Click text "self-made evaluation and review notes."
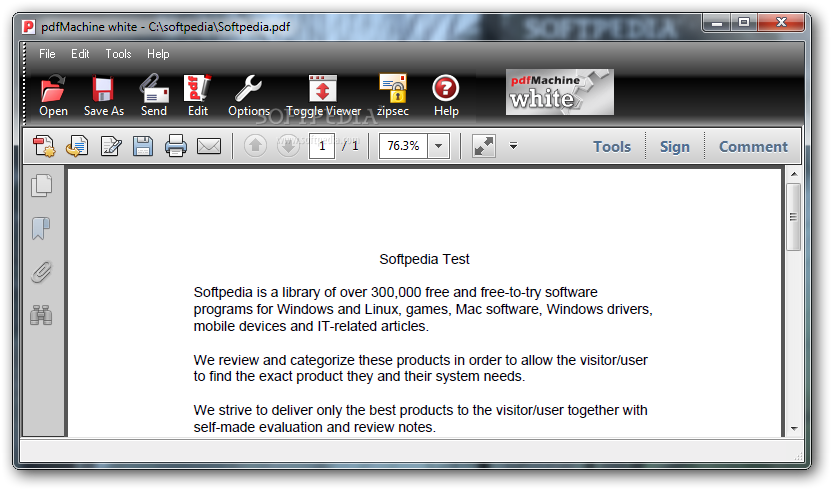This screenshot has width=832, height=490. pos(315,427)
